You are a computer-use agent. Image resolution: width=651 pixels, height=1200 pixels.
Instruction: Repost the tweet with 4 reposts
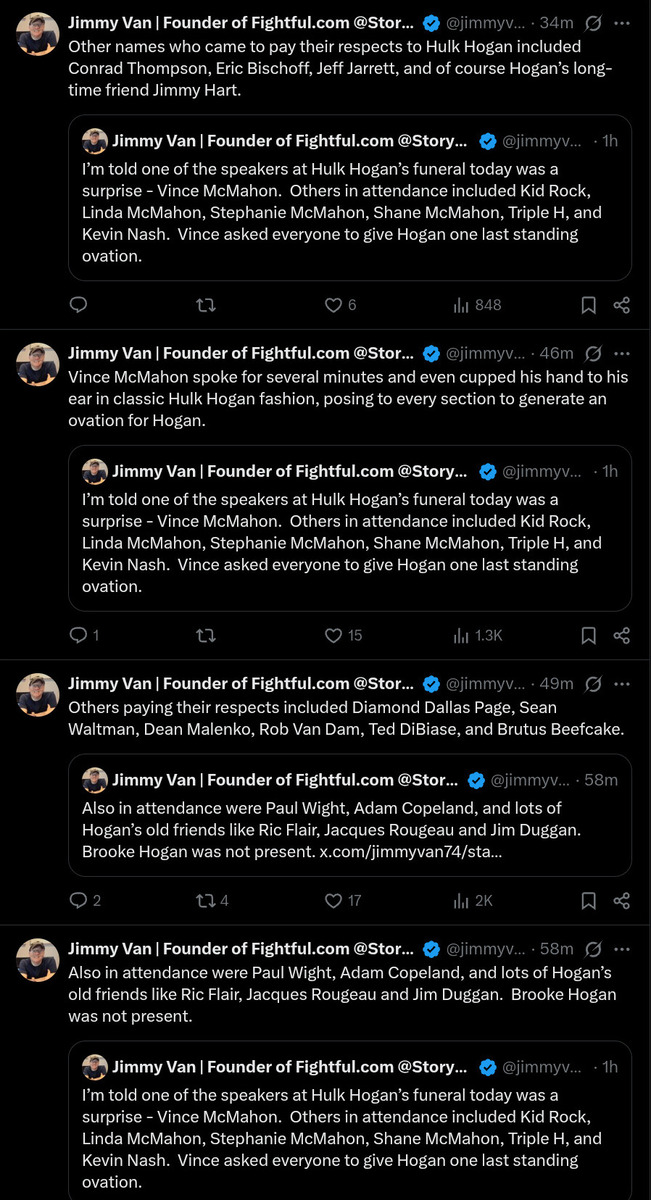[212, 900]
